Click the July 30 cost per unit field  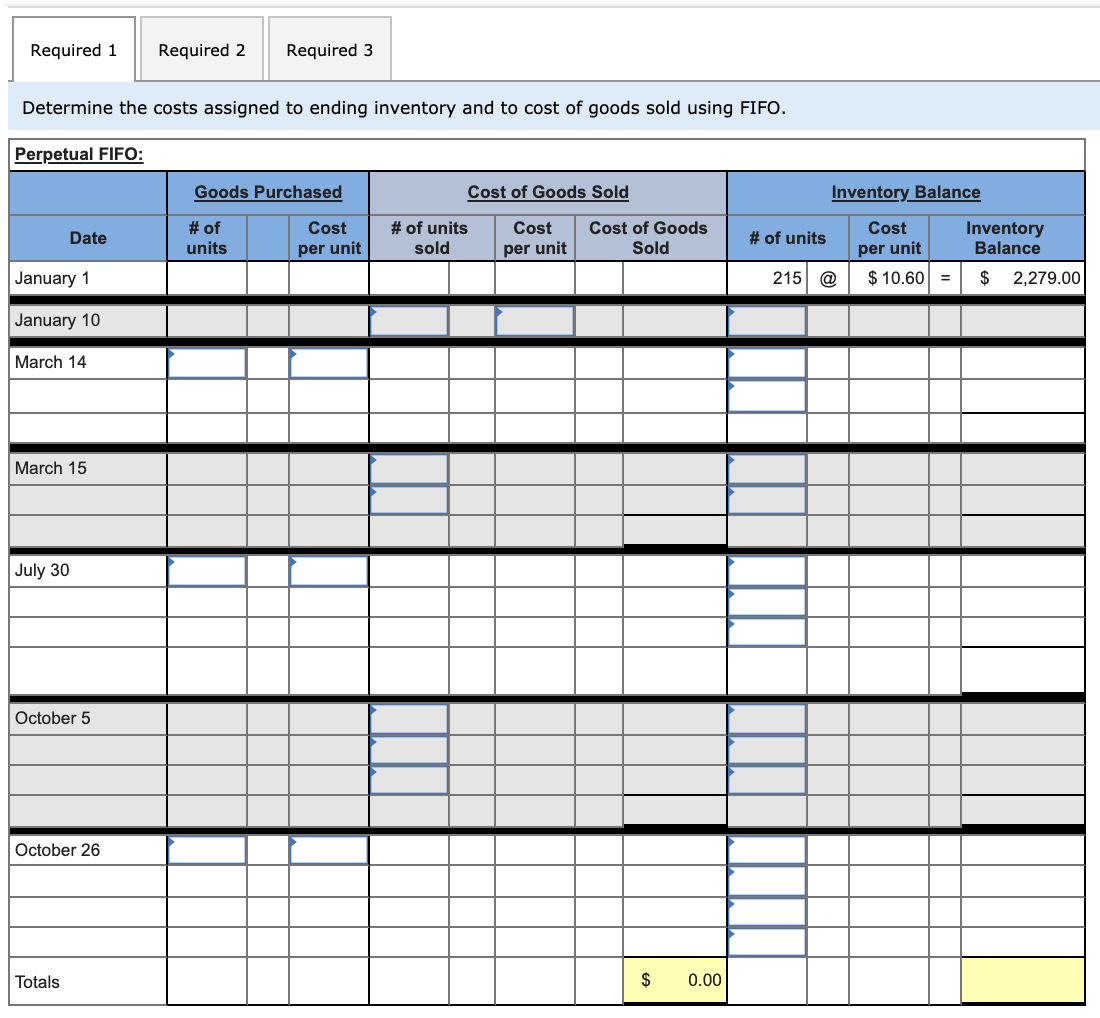[x=327, y=570]
